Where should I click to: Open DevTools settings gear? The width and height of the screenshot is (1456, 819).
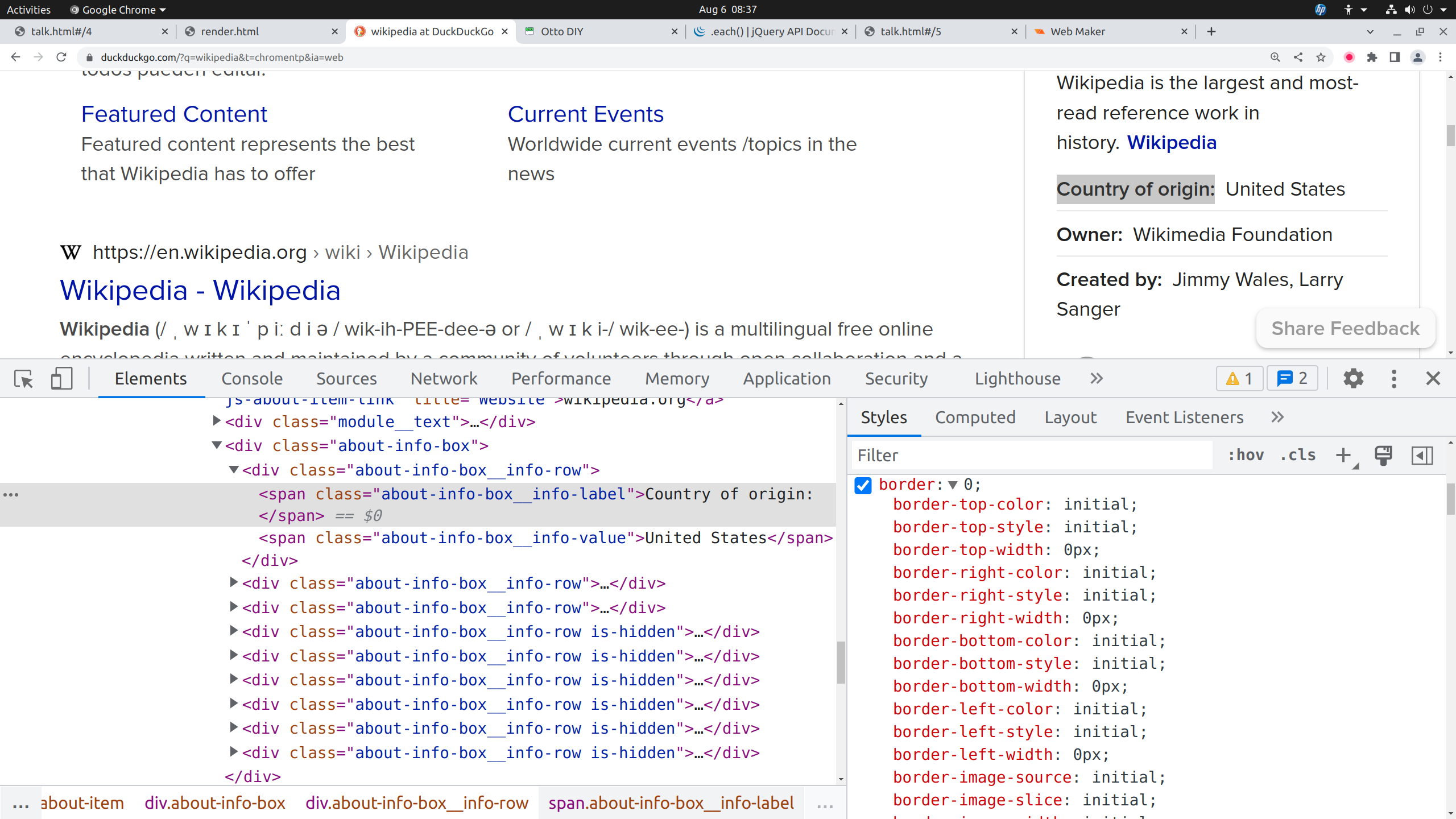click(1353, 379)
